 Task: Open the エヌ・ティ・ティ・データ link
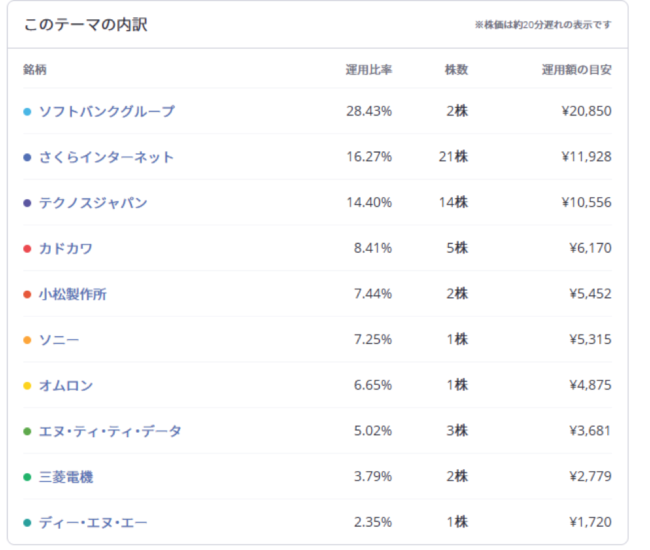[x=110, y=431]
